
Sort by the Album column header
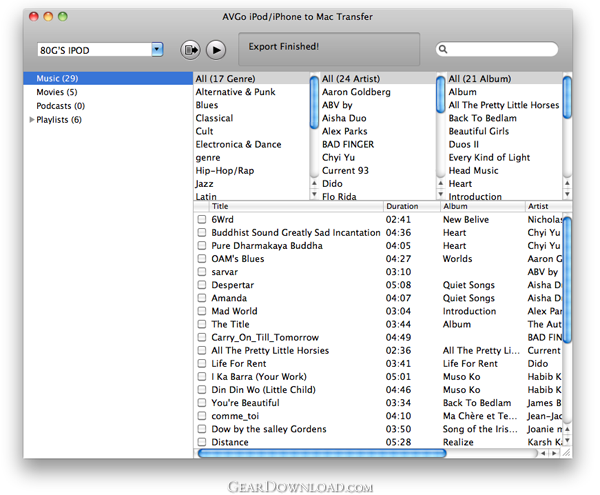click(483, 206)
